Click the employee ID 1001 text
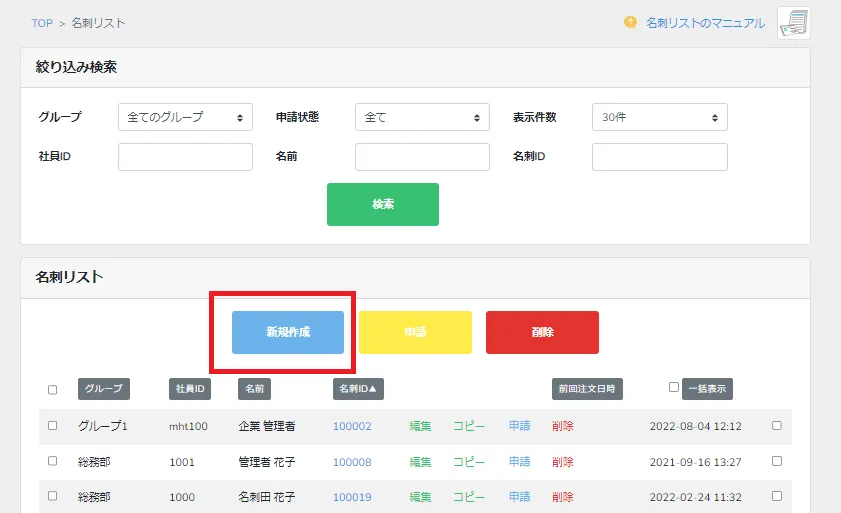Screen dimensions: 841x513 (182, 463)
